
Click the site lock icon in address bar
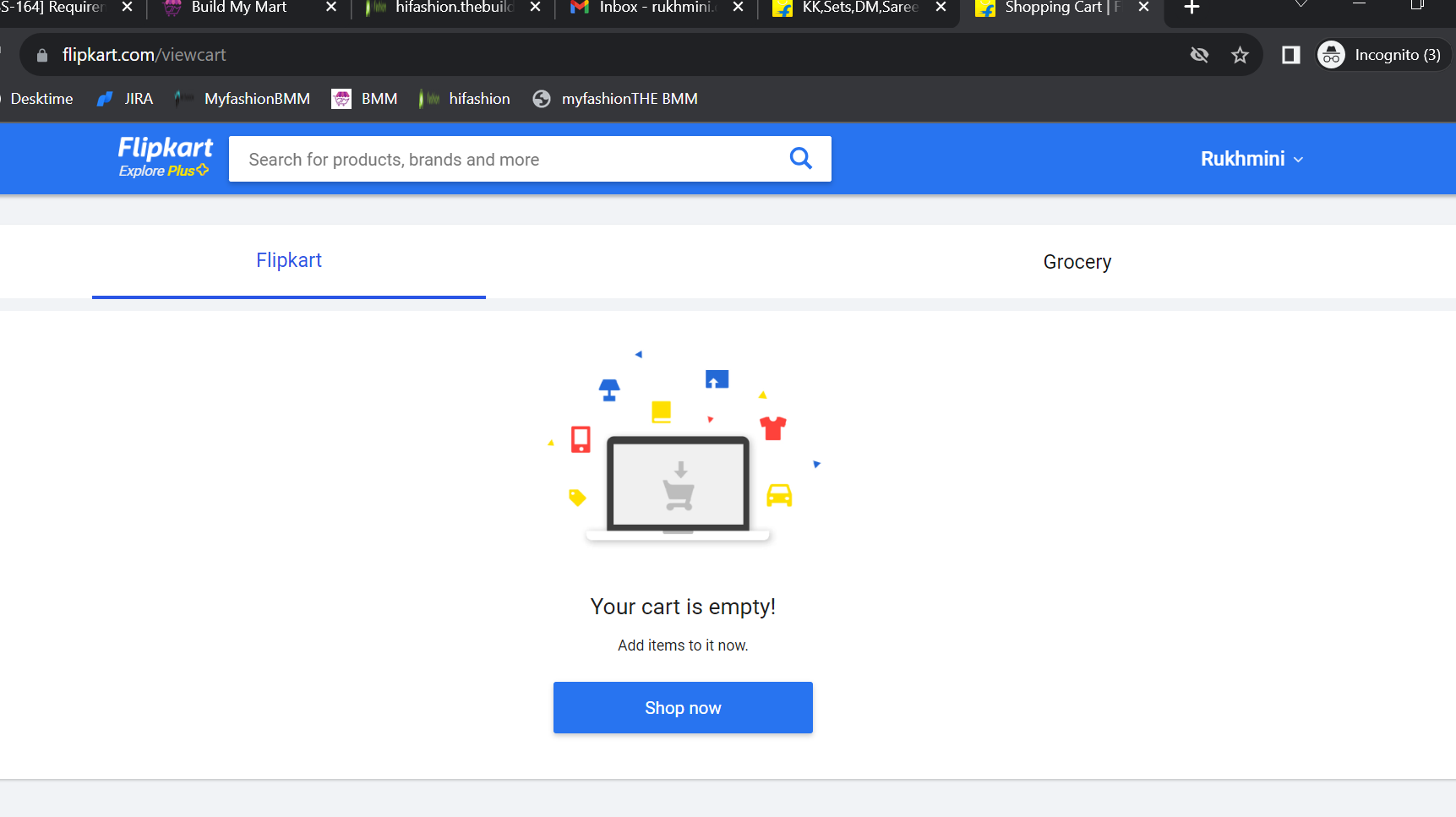click(42, 55)
